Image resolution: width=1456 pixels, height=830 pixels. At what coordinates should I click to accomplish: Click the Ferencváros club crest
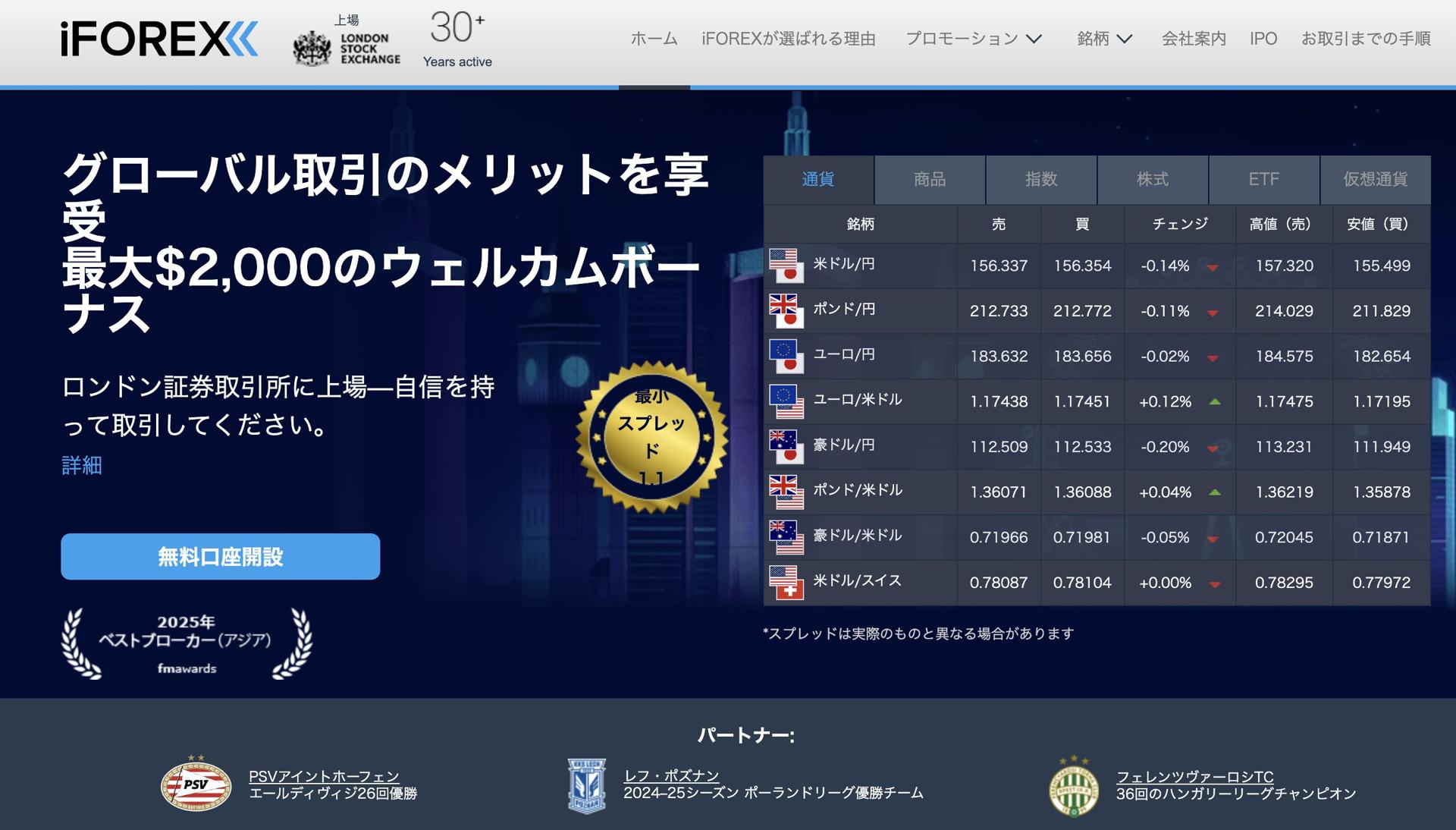(1074, 786)
